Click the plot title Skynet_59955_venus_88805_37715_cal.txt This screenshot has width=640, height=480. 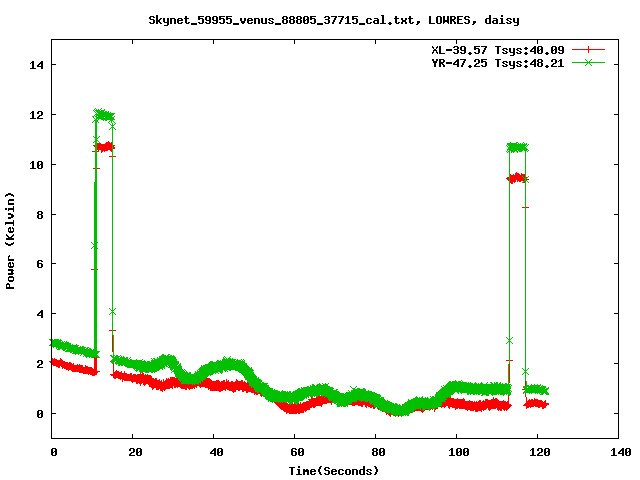click(x=284, y=20)
